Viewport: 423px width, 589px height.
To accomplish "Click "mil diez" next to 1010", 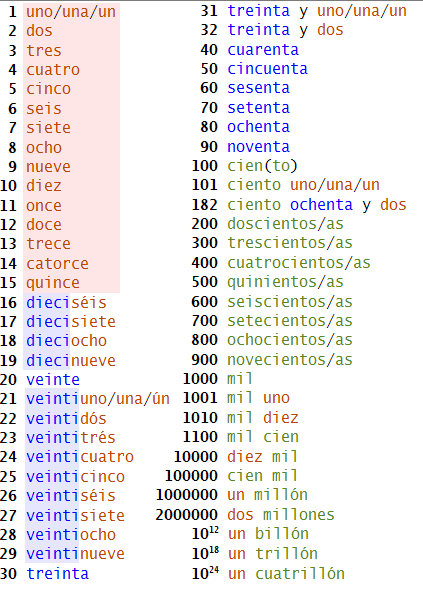I will [263, 418].
